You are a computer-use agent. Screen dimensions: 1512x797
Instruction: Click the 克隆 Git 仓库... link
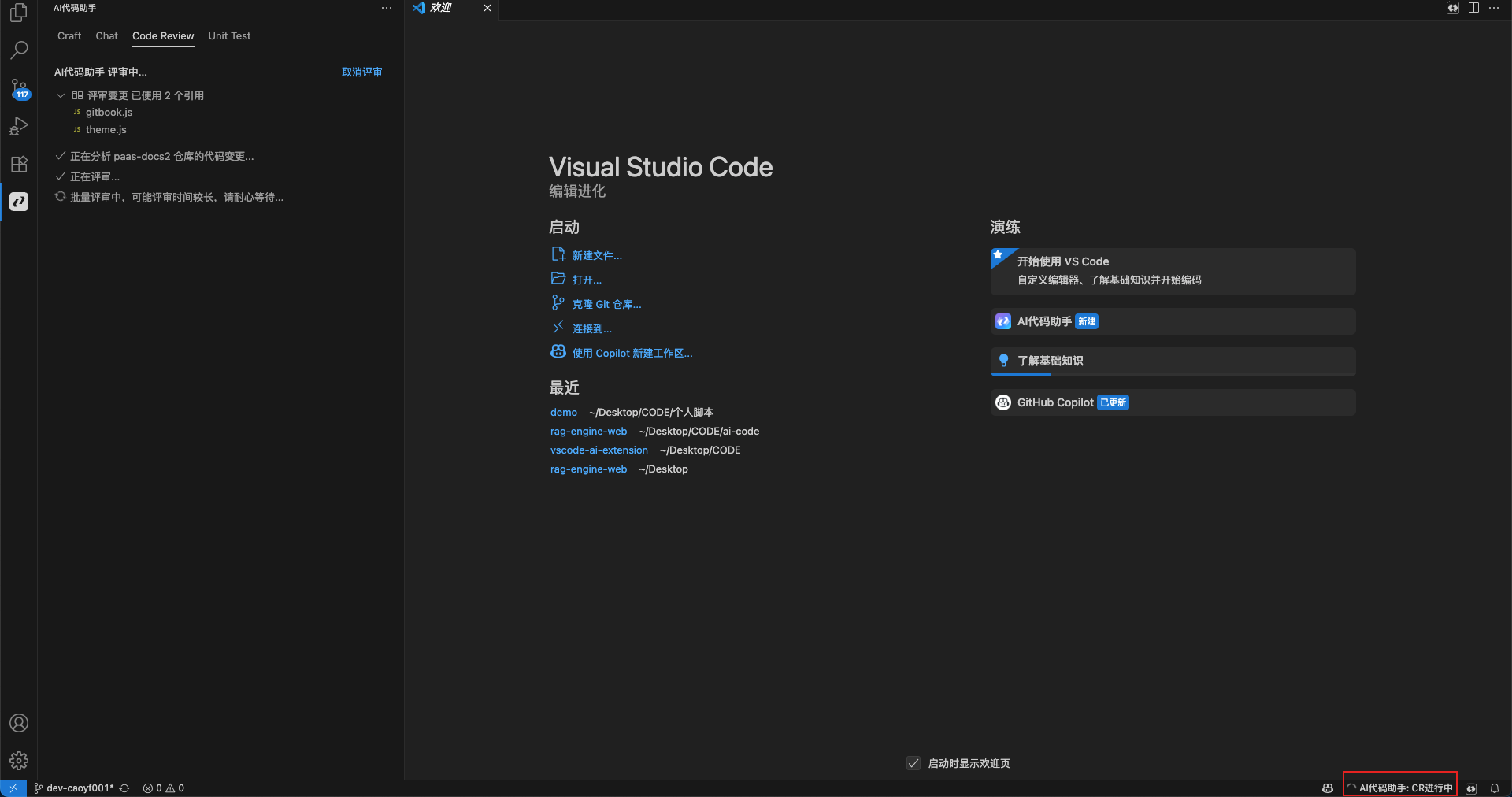[x=606, y=304]
